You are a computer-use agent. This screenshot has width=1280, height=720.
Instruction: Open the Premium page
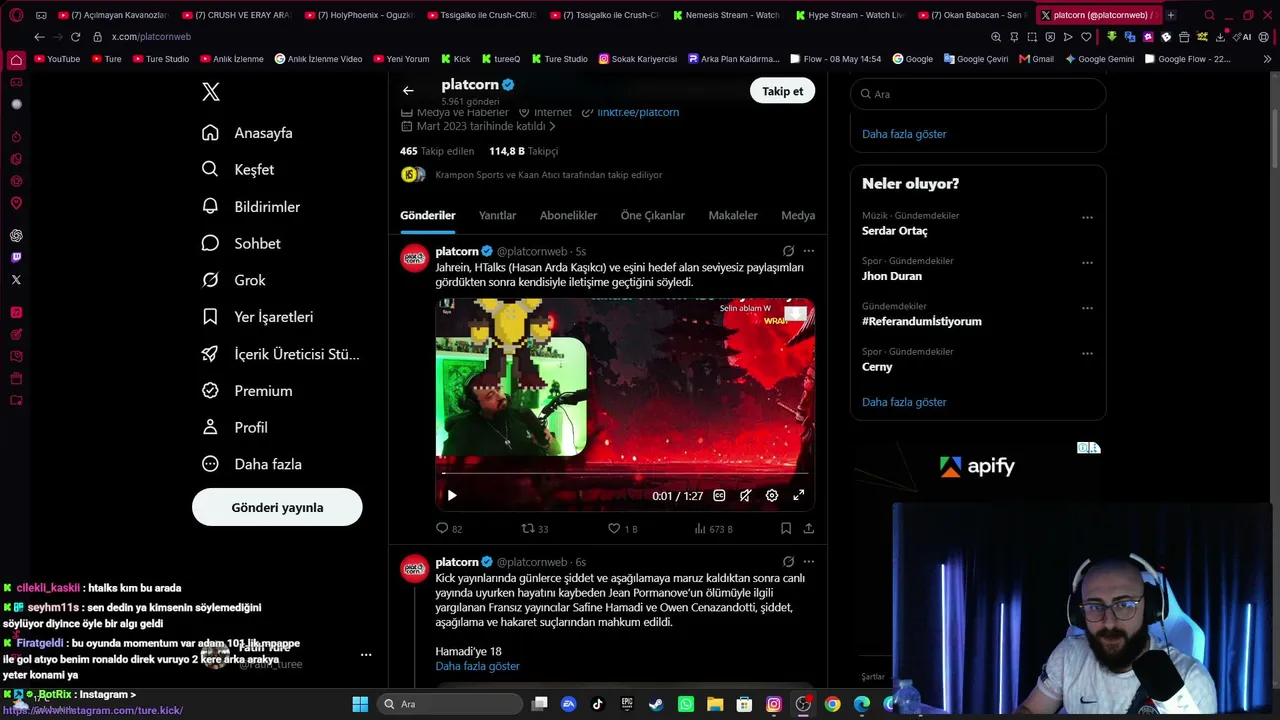[x=248, y=391]
